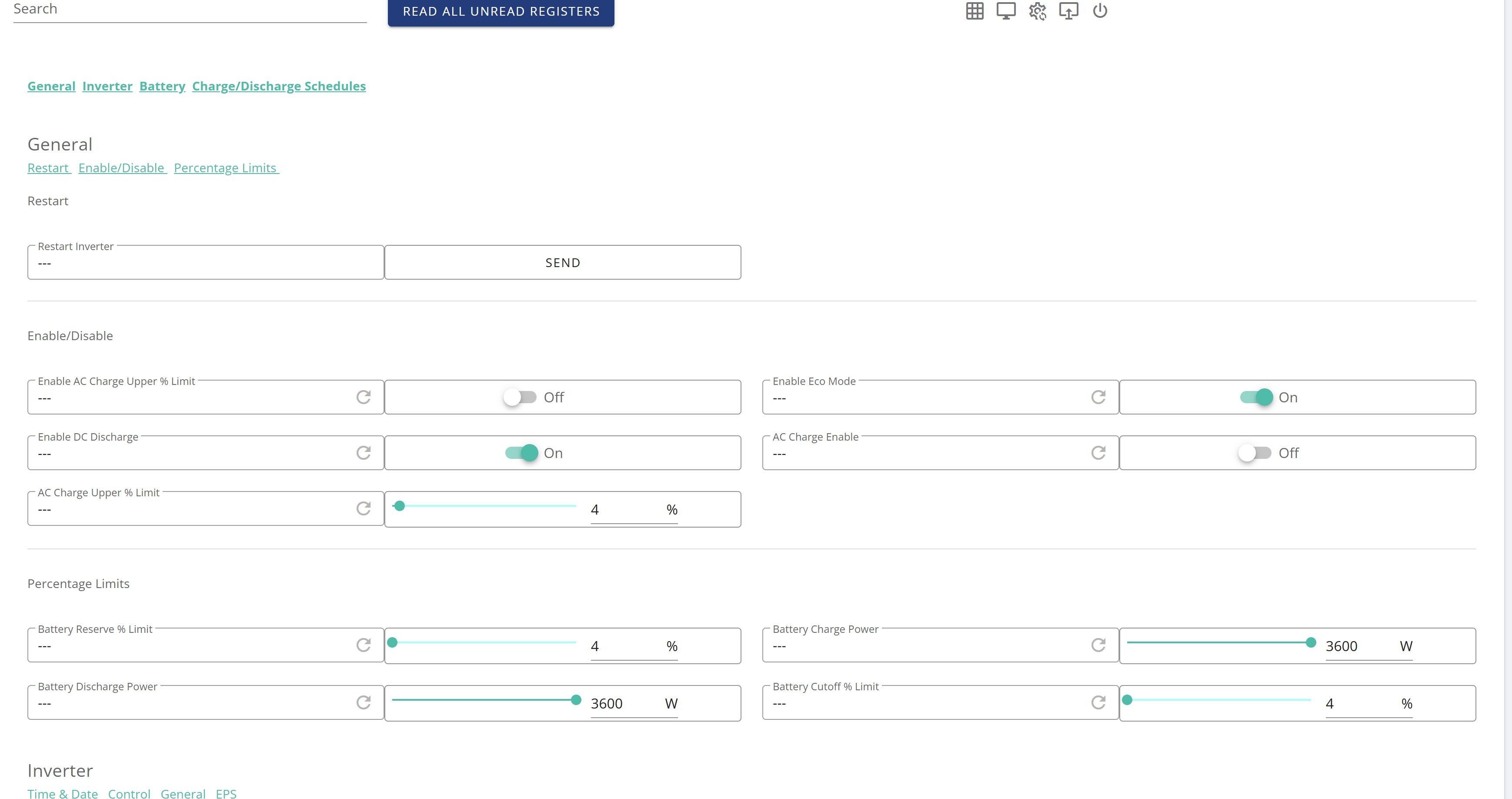
Task: Refresh the Enable DC Discharge register
Action: (364, 453)
